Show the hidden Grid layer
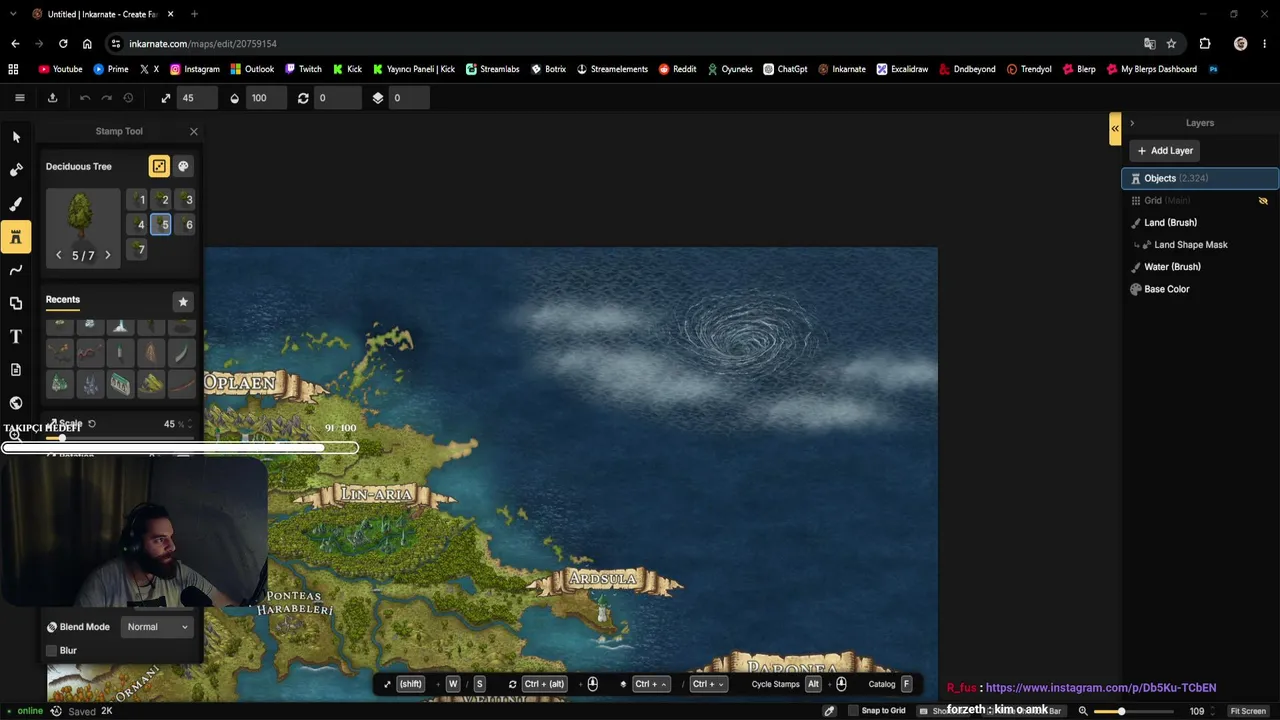 click(1263, 201)
